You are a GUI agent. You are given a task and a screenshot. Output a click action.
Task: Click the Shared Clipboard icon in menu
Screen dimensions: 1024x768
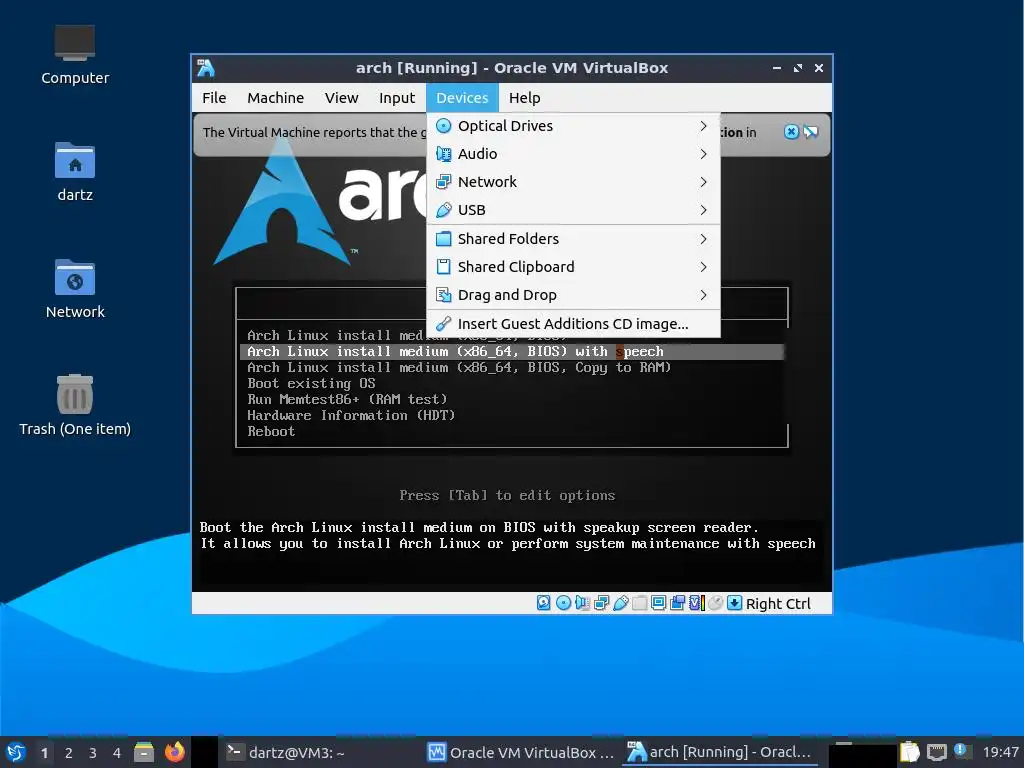click(x=443, y=267)
